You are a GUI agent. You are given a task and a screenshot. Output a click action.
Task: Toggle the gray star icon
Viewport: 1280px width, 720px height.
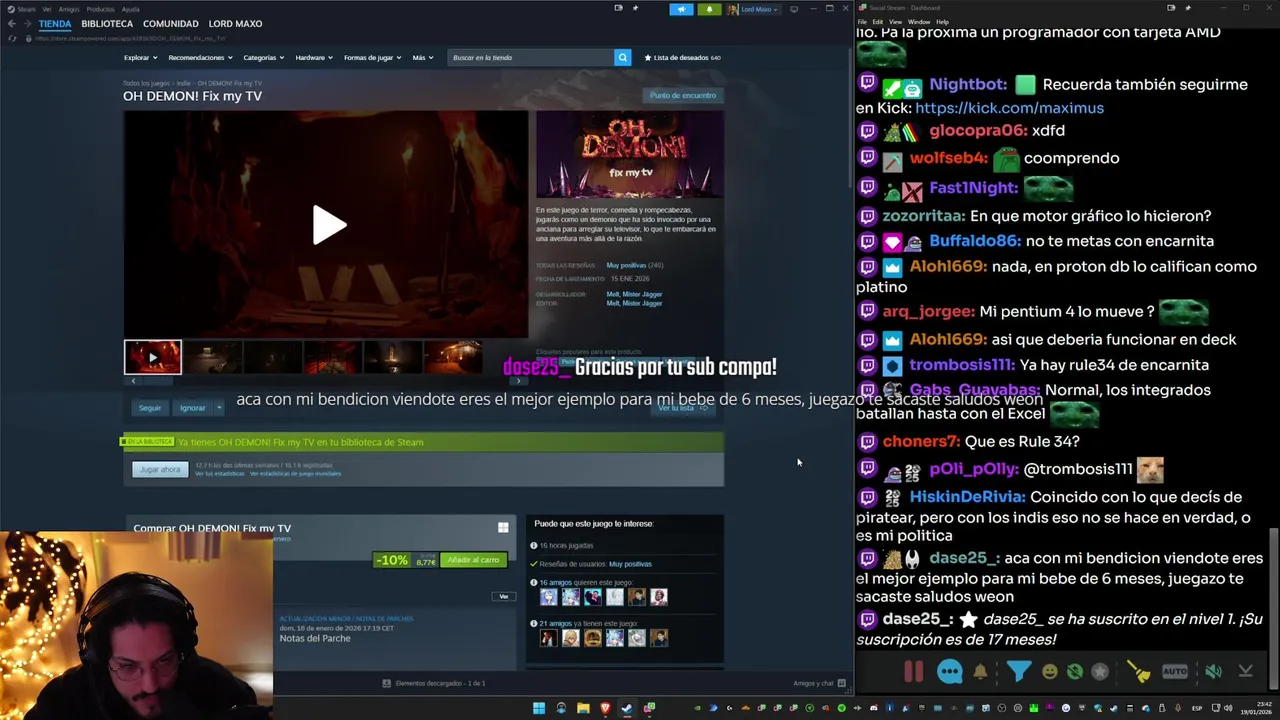click(x=1100, y=672)
